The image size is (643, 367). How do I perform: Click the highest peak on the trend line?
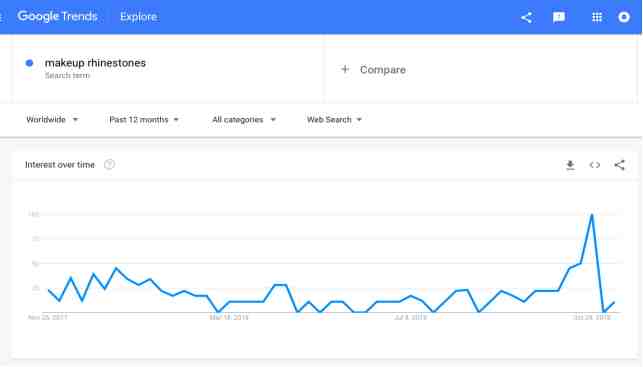pos(591,214)
